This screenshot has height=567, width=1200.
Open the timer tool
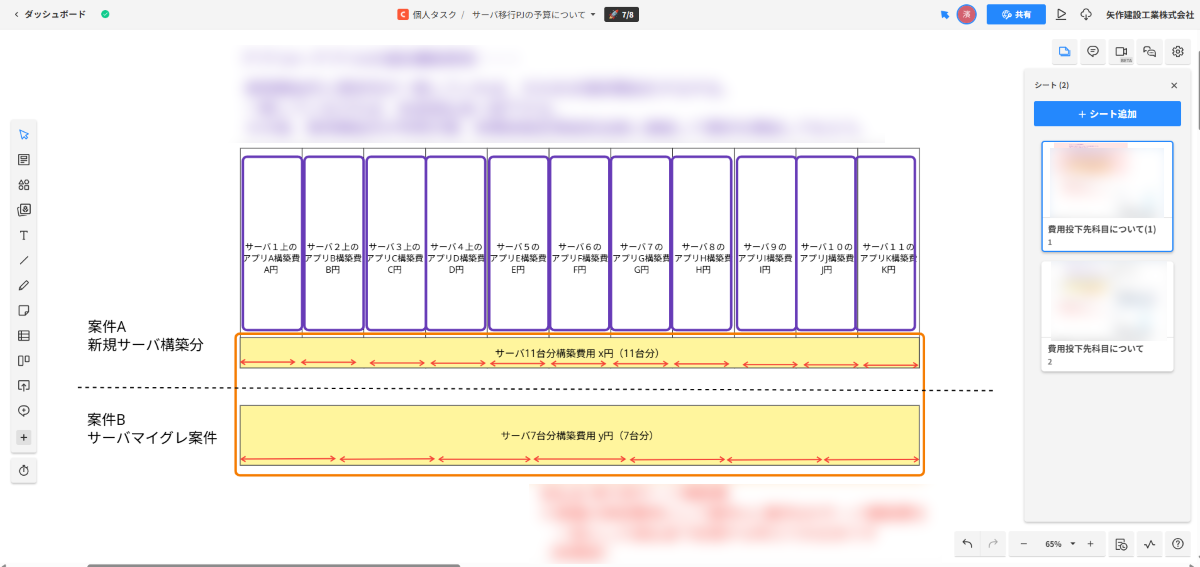(24, 469)
